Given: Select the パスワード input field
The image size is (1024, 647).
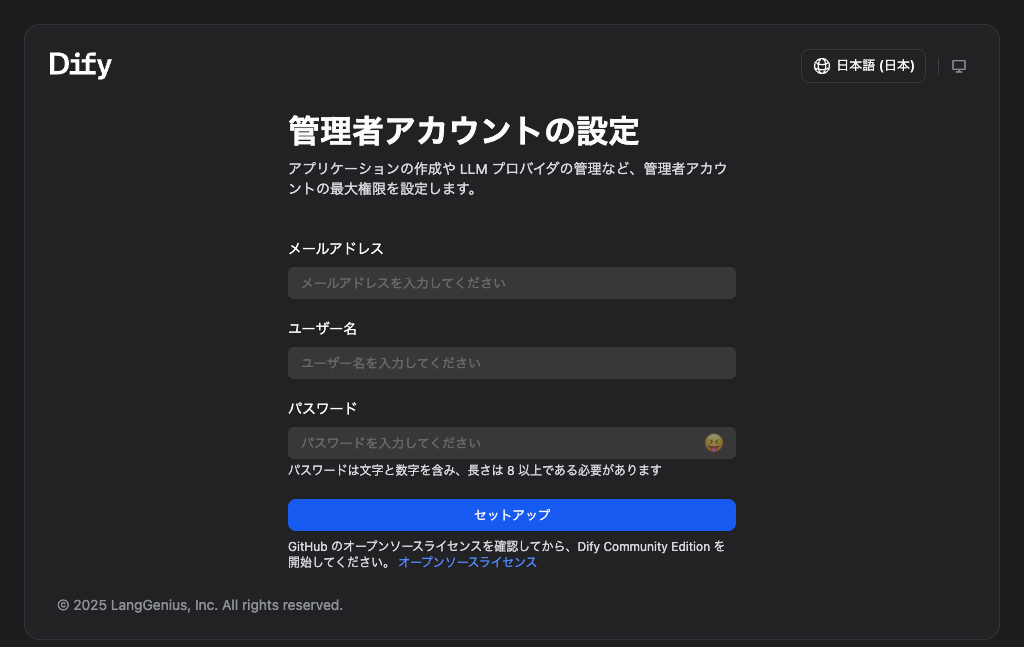Looking at the screenshot, I should [490, 443].
